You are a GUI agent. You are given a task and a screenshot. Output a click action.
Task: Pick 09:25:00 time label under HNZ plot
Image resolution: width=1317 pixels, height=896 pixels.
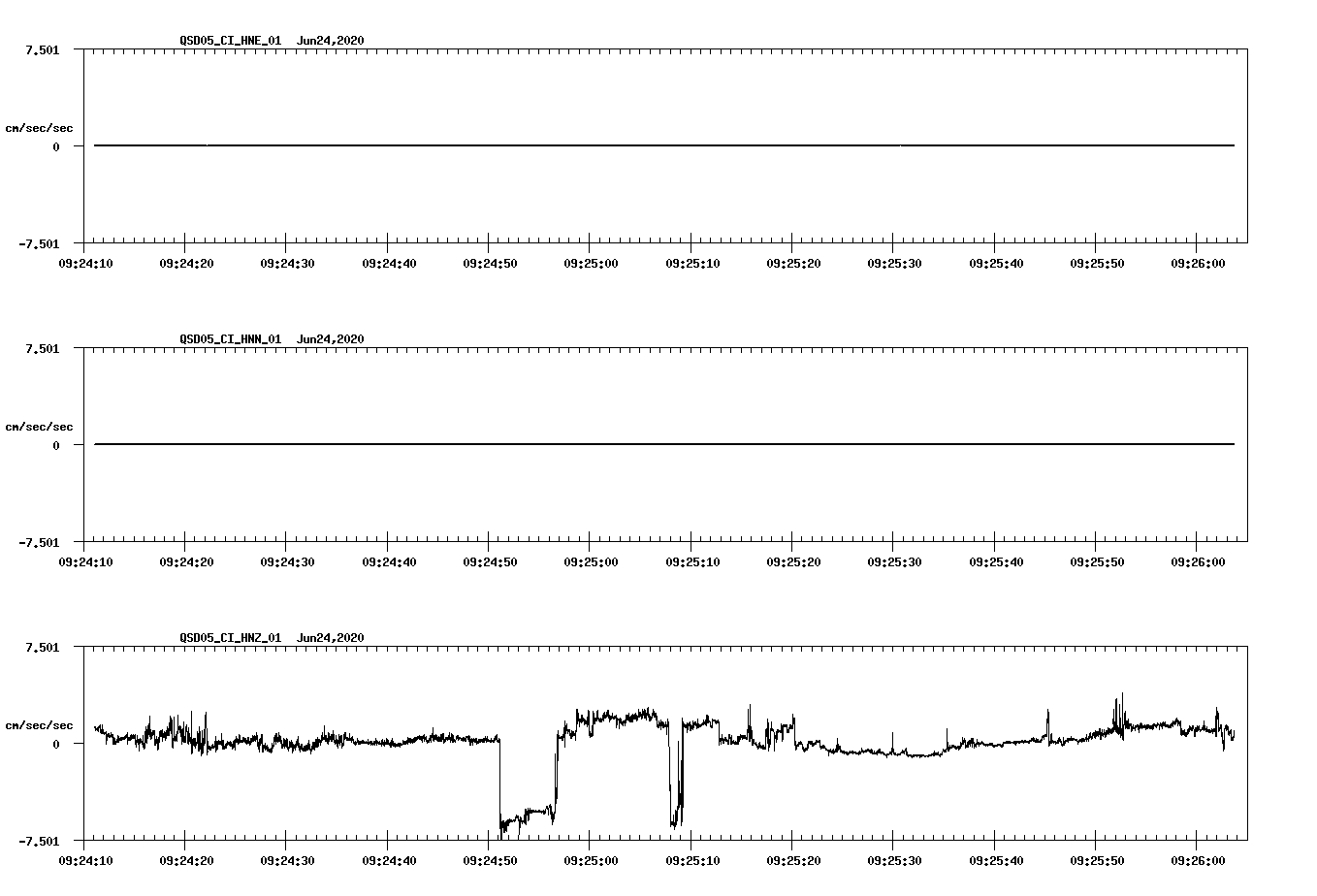point(591,860)
